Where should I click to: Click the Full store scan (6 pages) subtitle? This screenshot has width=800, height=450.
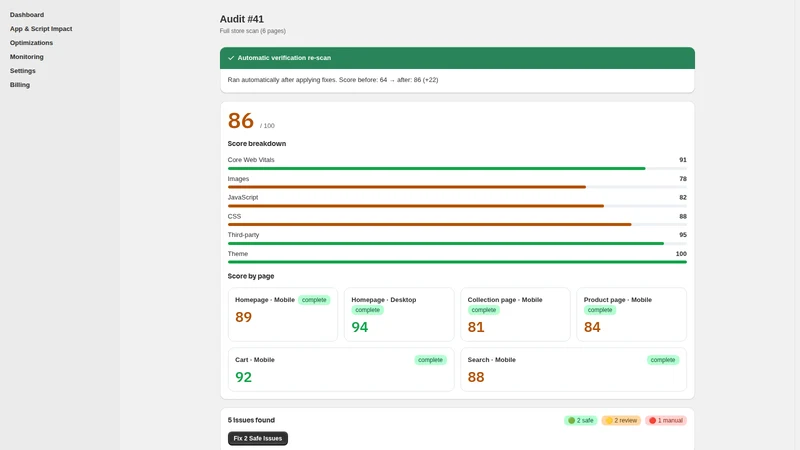[x=253, y=31]
